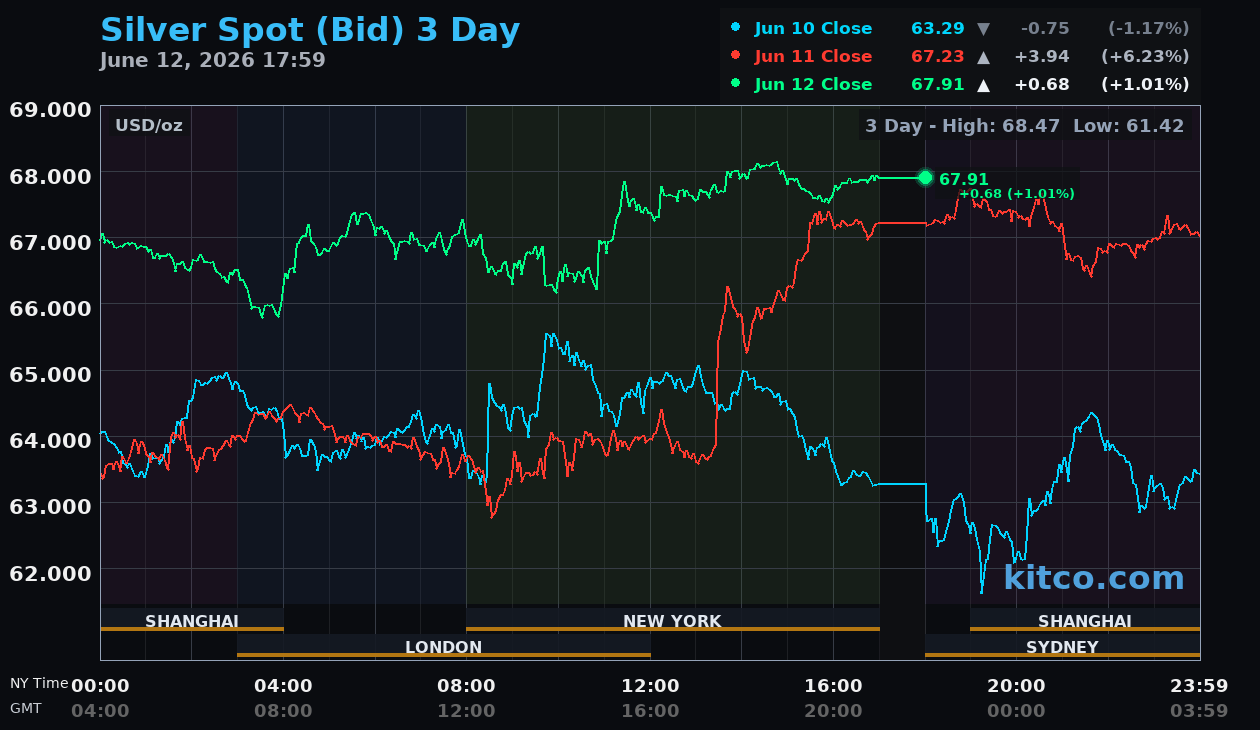1260x730 pixels.
Task: Click the "Jun 11 Close" legend label
Action: [x=813, y=57]
